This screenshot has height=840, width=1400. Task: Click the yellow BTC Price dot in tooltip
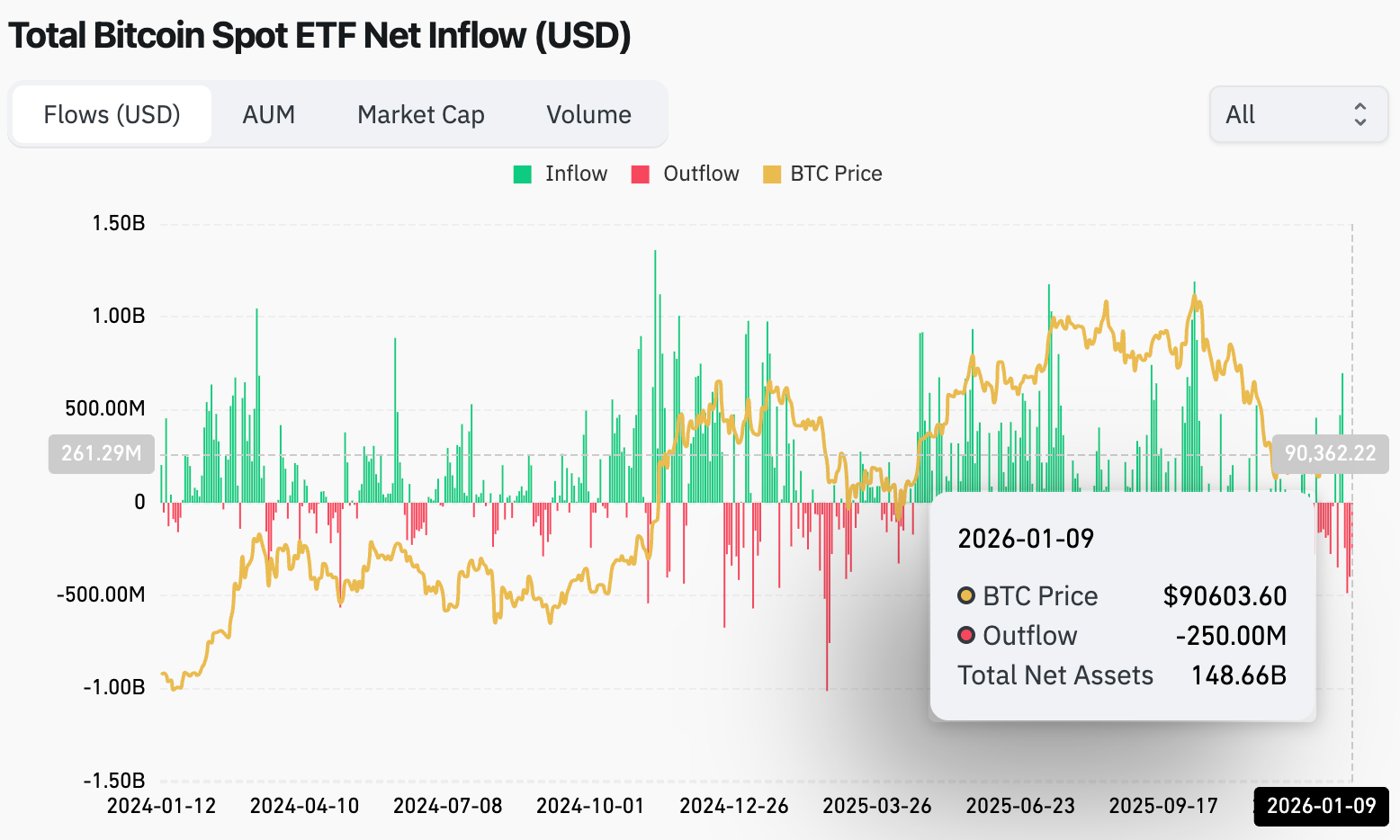click(966, 595)
